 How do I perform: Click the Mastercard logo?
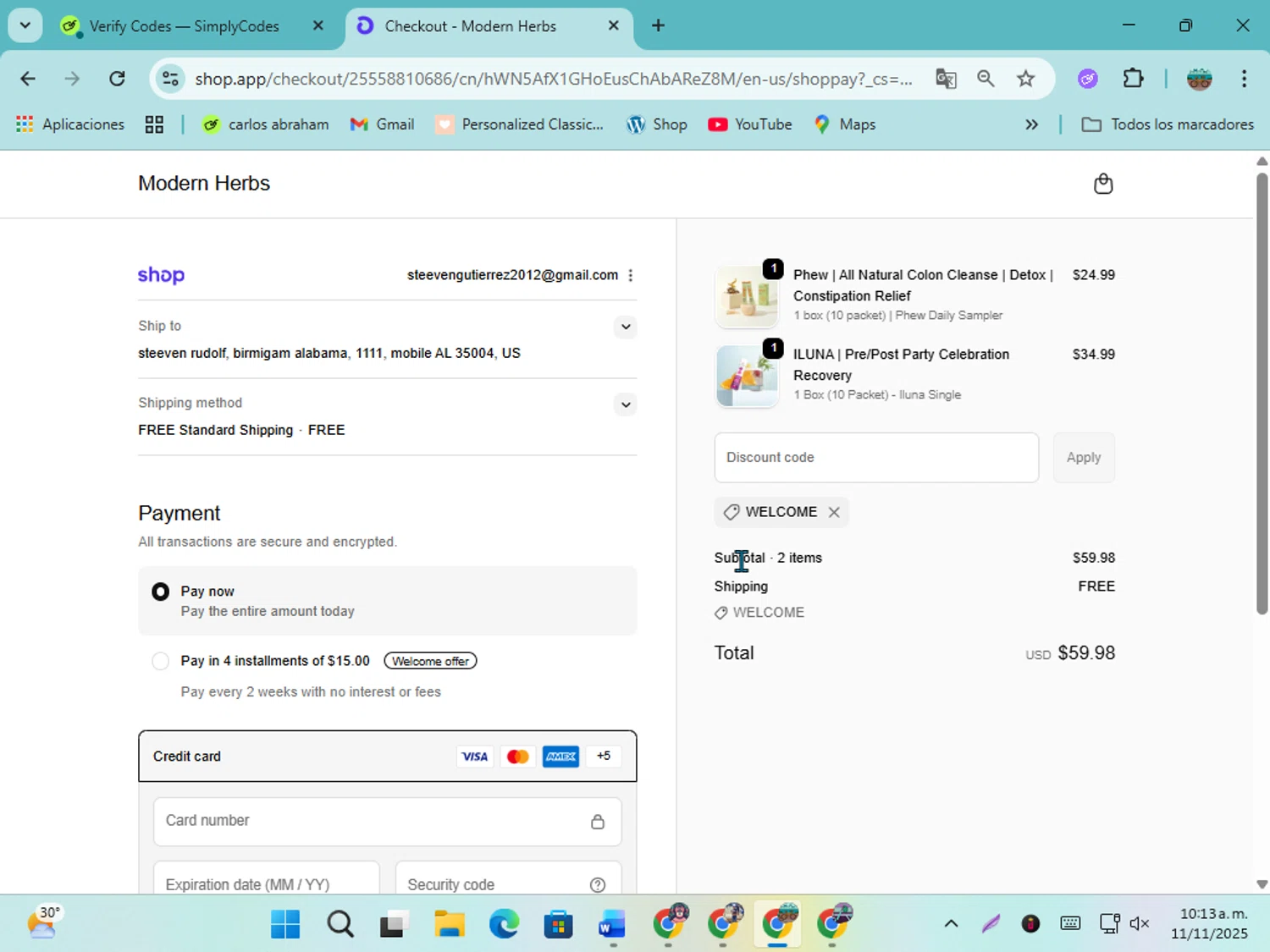coord(517,757)
